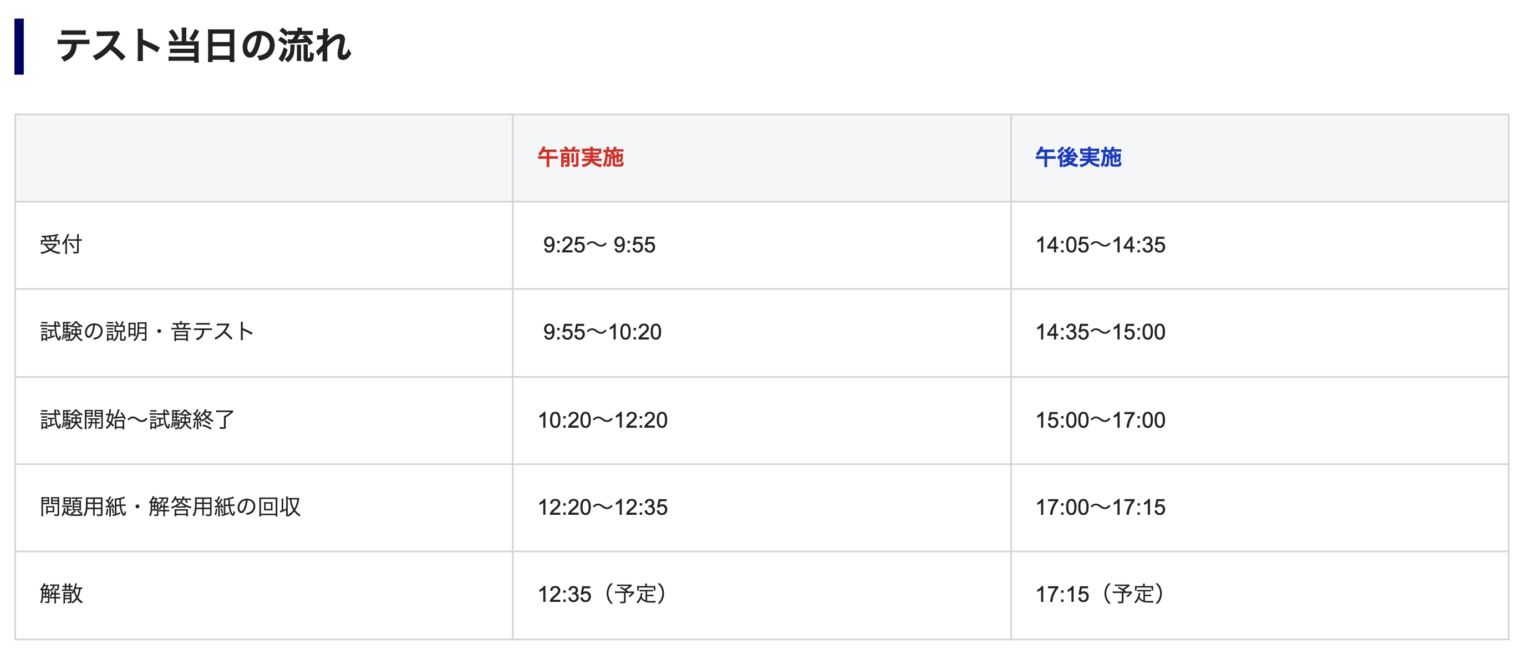Click the テスト当日の流れ heading
Screen dimensions: 1536x669
click(204, 47)
